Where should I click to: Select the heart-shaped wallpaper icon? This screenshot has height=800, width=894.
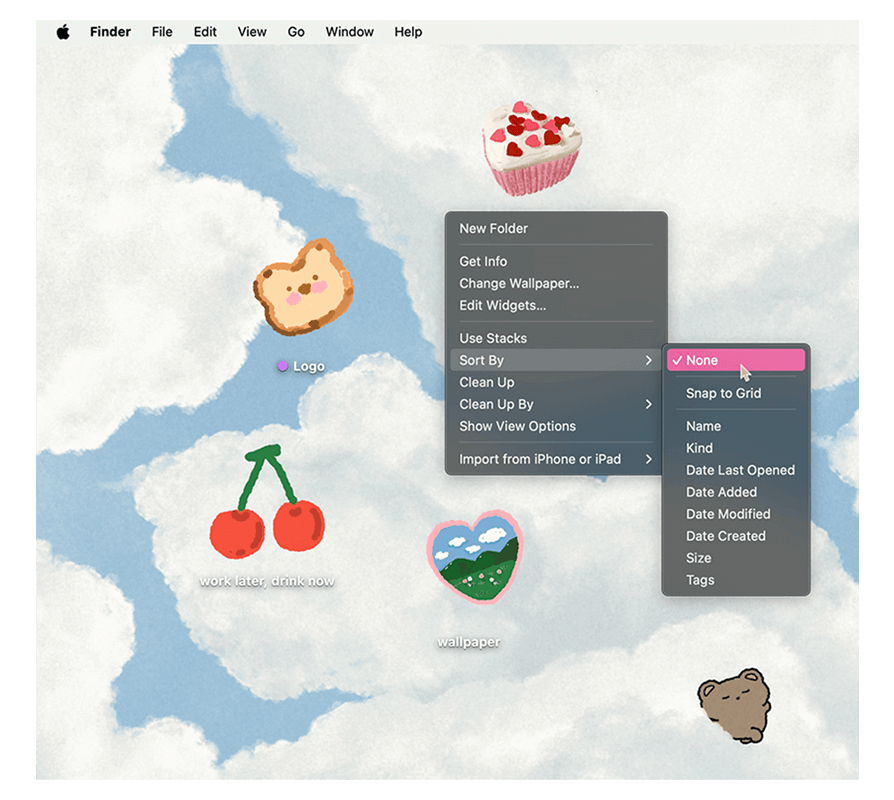475,557
